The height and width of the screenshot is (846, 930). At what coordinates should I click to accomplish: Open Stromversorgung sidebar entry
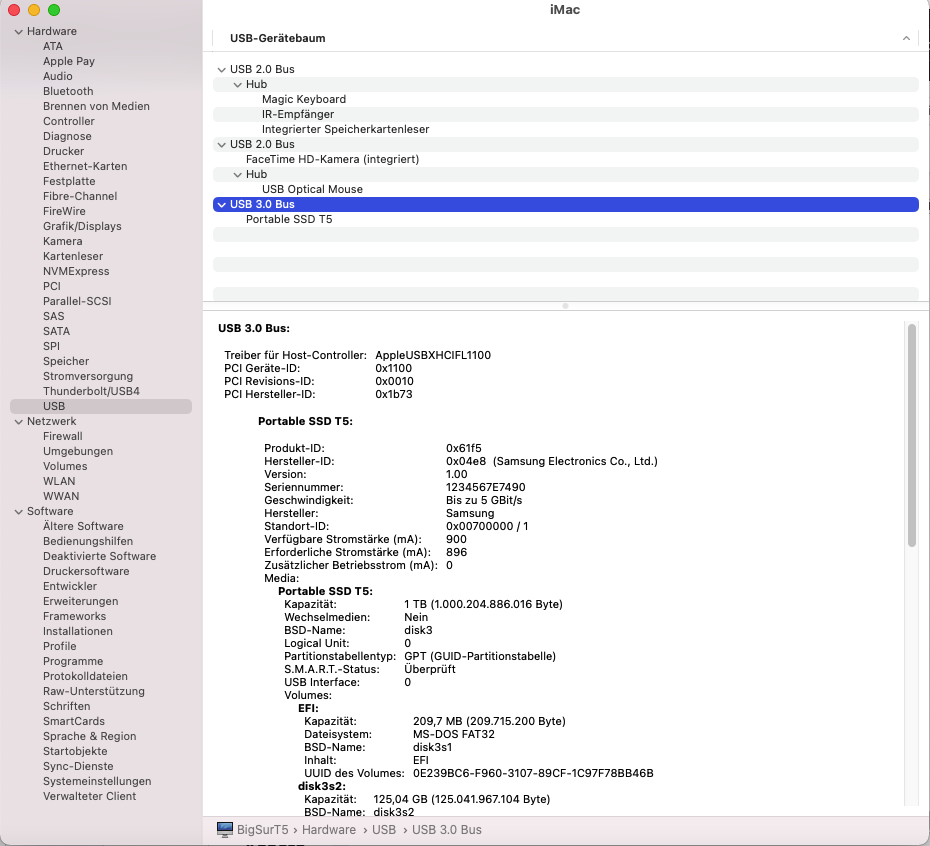click(x=88, y=376)
